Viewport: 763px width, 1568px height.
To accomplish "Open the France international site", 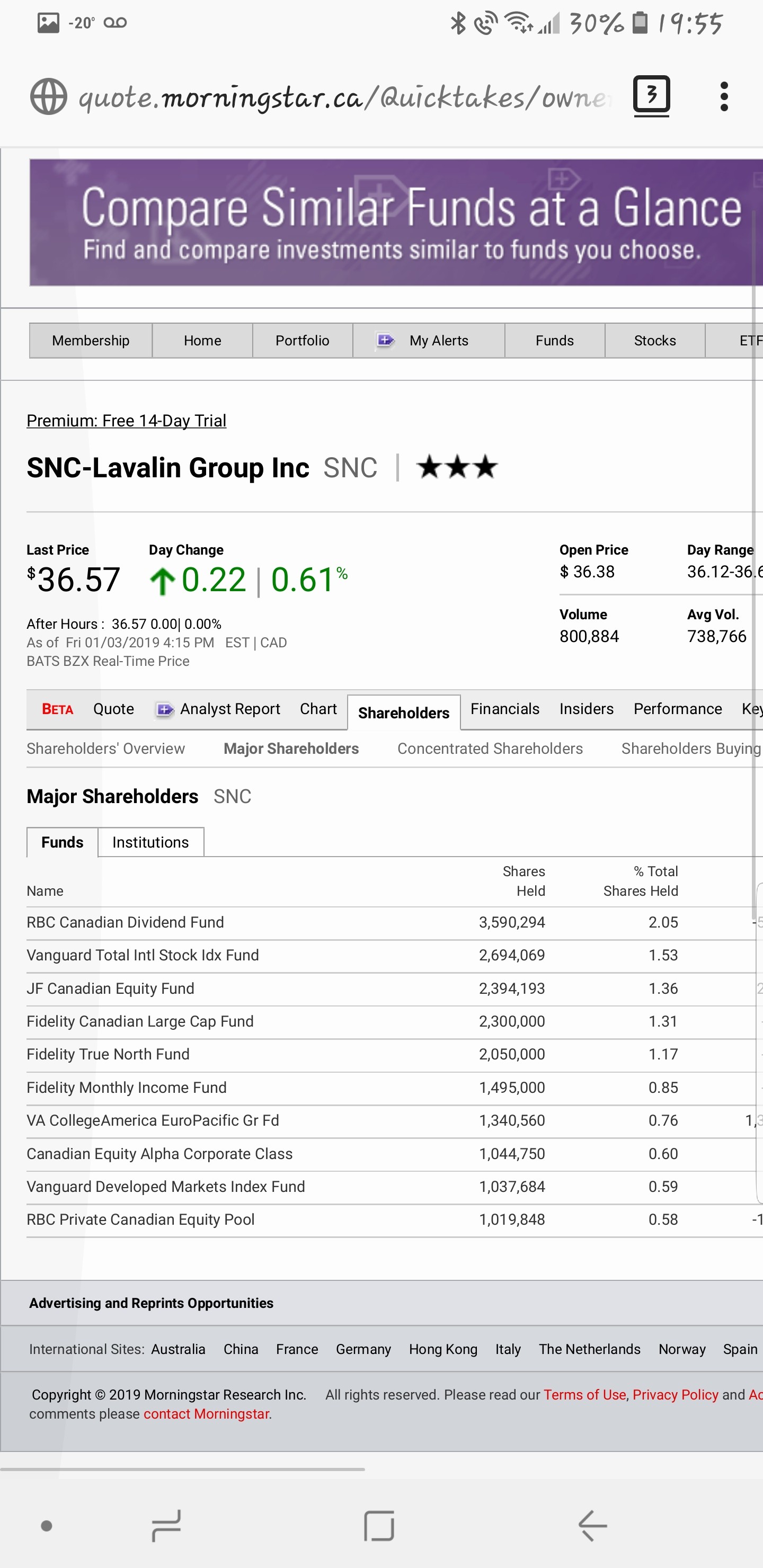I will click(297, 1349).
